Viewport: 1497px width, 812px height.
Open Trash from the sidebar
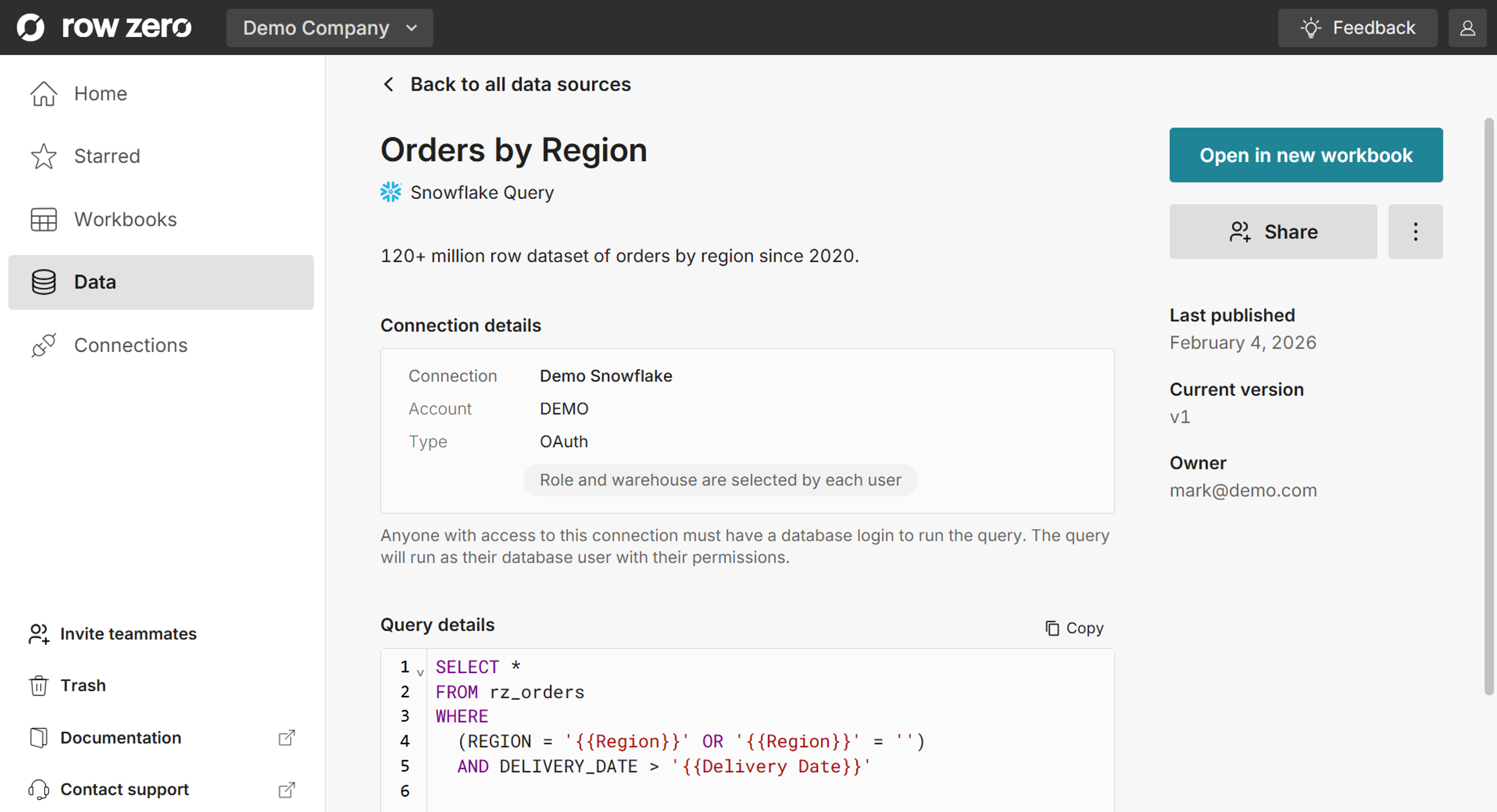[82, 685]
